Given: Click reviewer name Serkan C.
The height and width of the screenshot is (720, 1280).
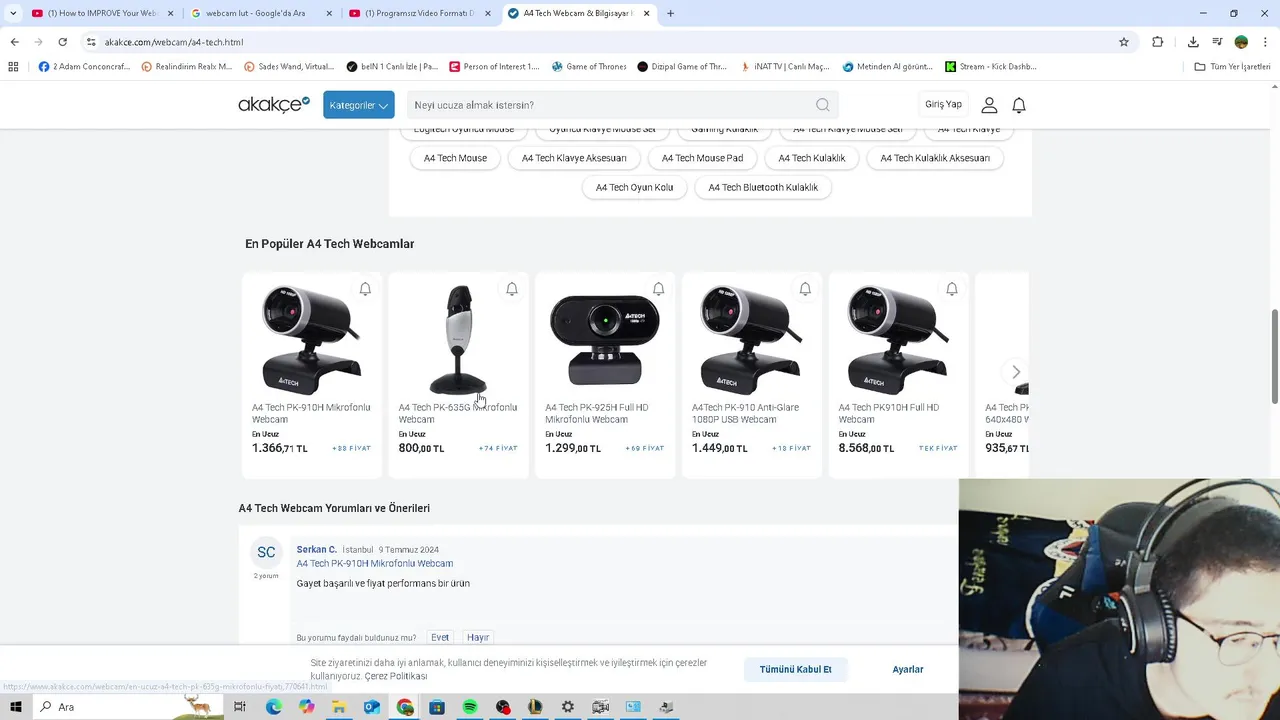Looking at the screenshot, I should click(x=316, y=549).
